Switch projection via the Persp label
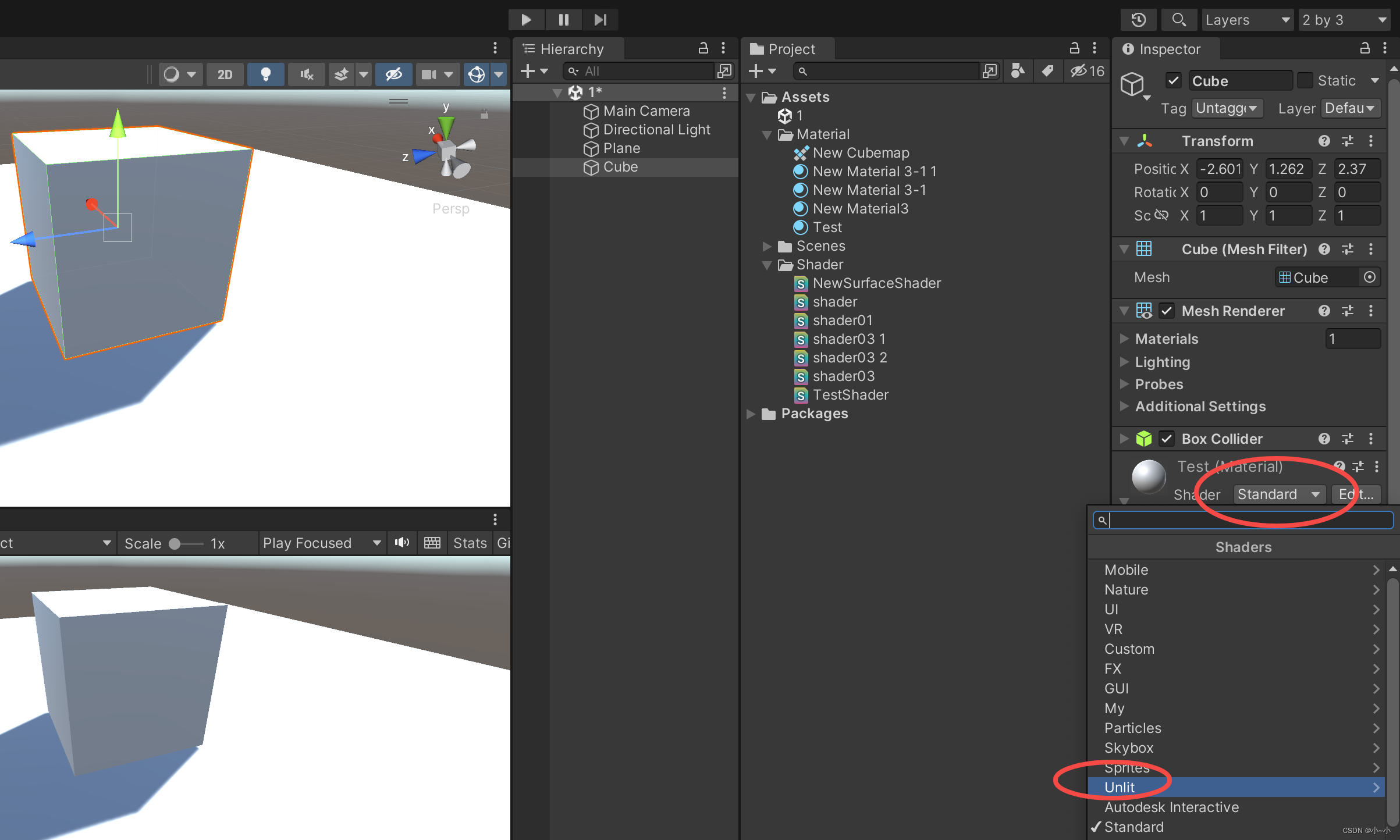Viewport: 1400px width, 840px height. pyautogui.click(x=450, y=208)
